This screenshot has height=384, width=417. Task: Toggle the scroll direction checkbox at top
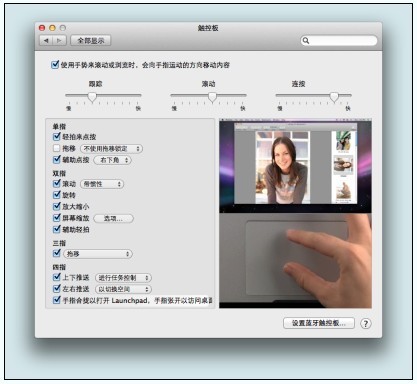tap(55, 64)
